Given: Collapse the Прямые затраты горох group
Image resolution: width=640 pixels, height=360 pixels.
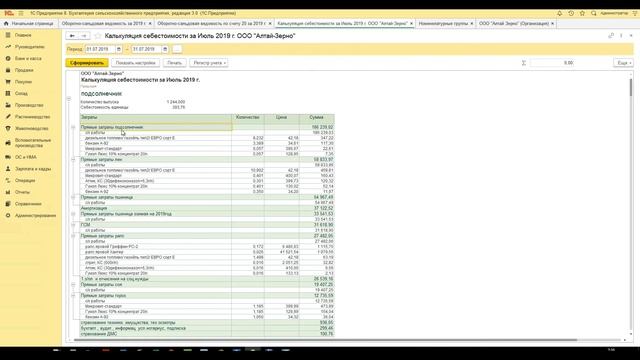Looking at the screenshot, I should pyautogui.click(x=73, y=296).
